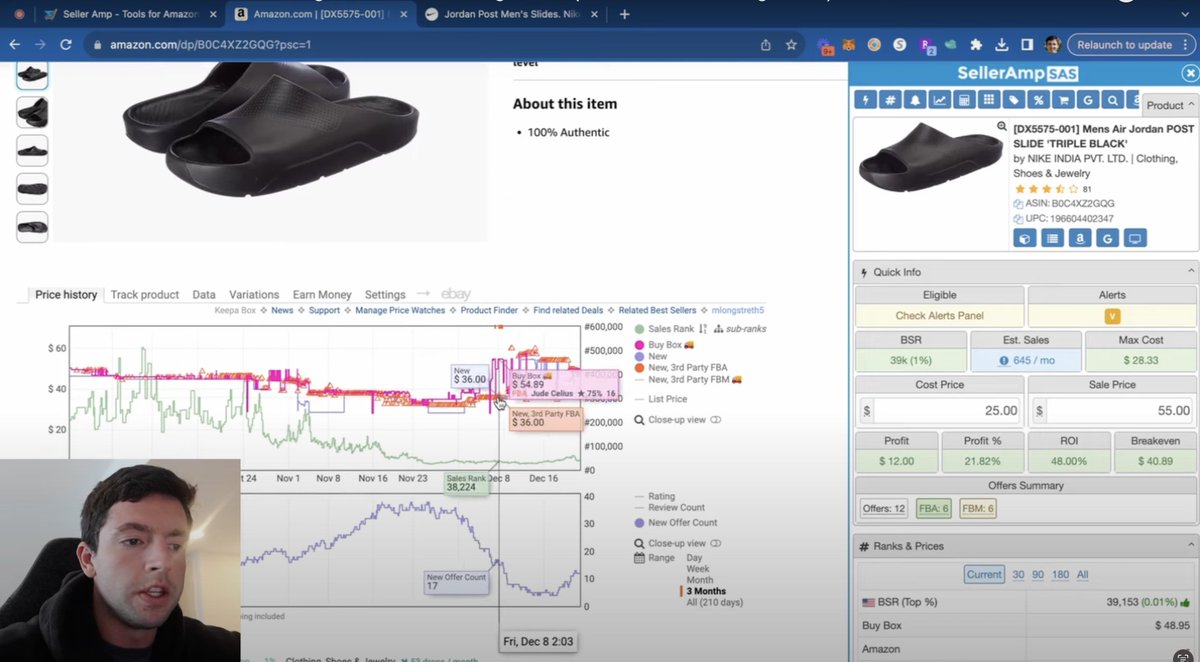Collapse the Quick Info section

click(1191, 272)
